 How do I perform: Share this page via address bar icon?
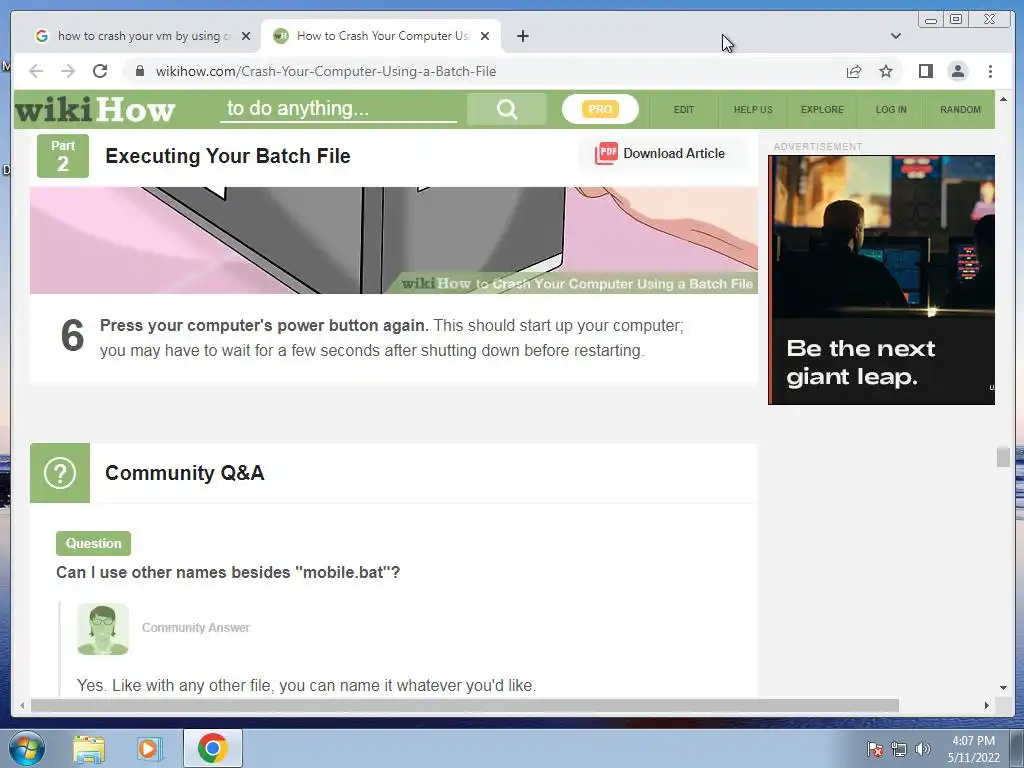point(854,71)
